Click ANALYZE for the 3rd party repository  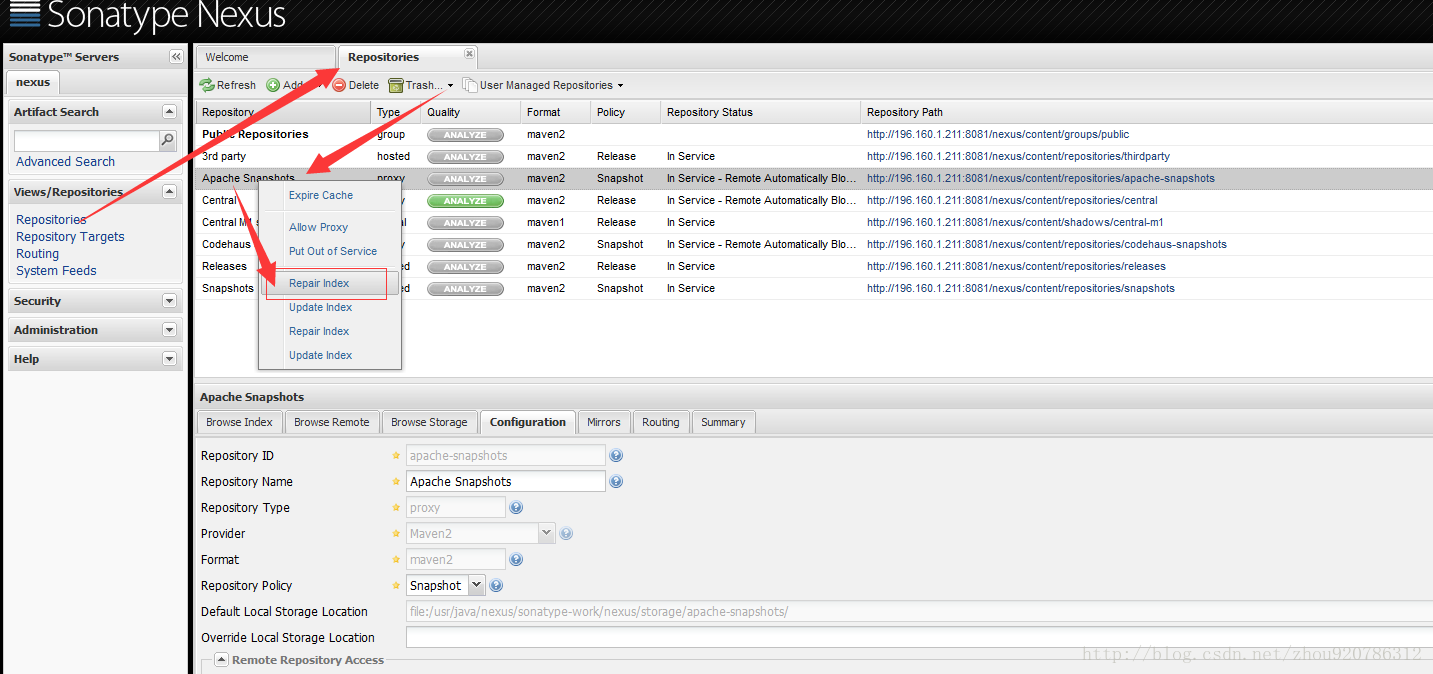465,157
